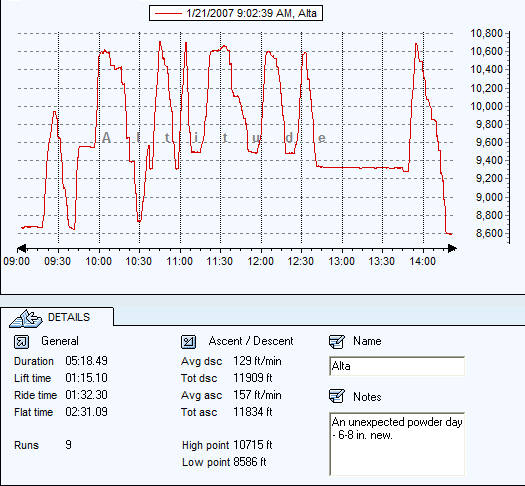The width and height of the screenshot is (525, 486).
Task: Click the High point 10715 ft value
Action: [x=253, y=445]
